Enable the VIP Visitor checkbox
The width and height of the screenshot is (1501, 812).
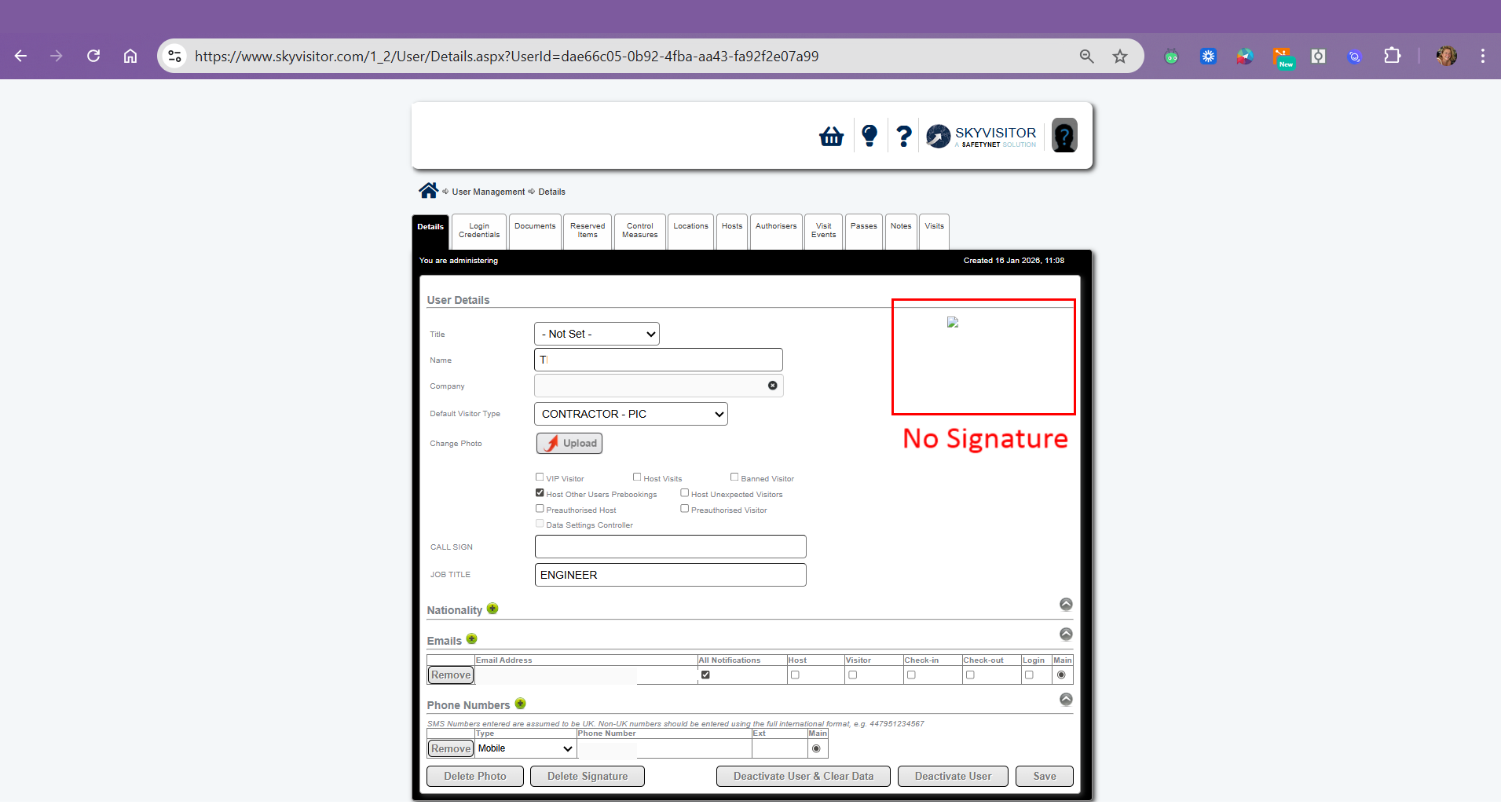click(540, 477)
